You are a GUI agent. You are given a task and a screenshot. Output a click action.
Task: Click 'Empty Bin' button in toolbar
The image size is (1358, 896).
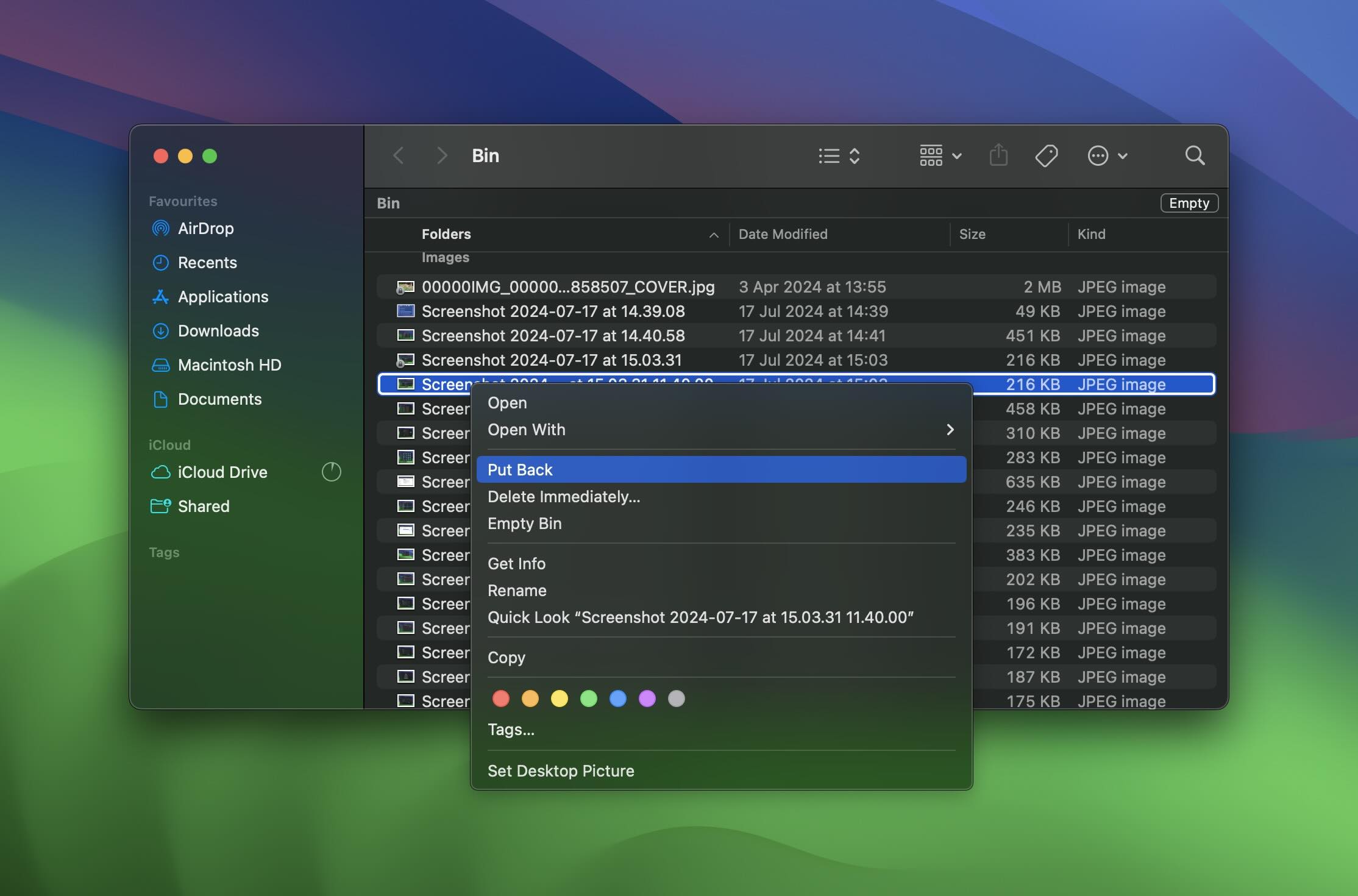tap(1189, 202)
